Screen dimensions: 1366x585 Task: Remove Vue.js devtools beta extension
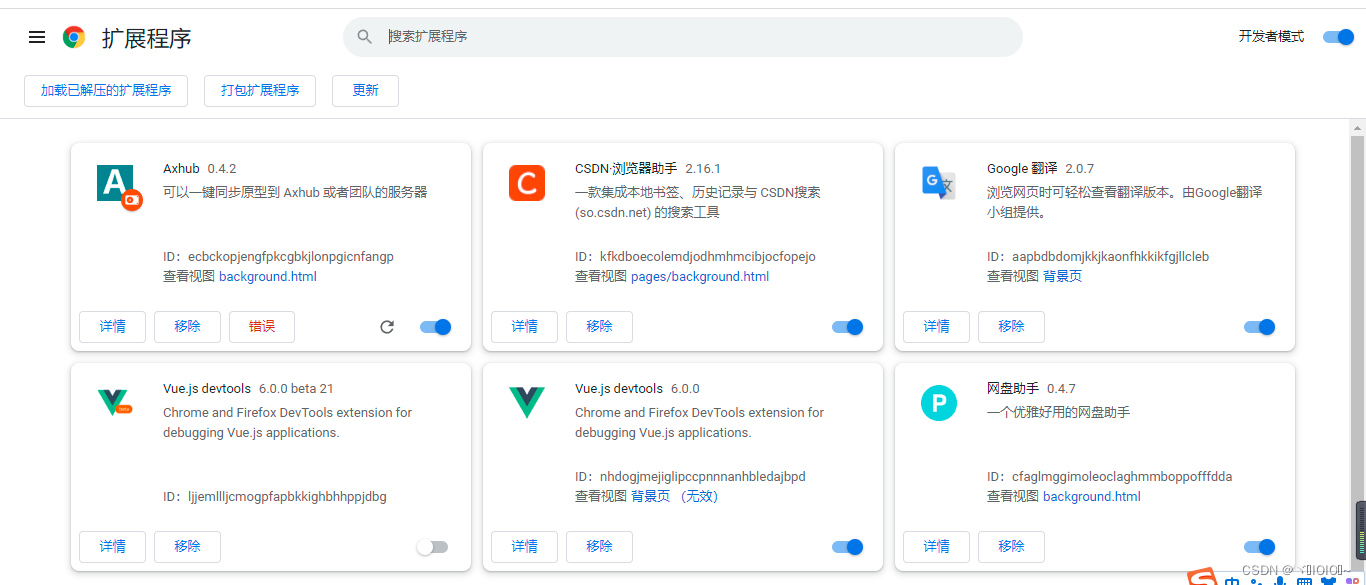click(x=187, y=547)
